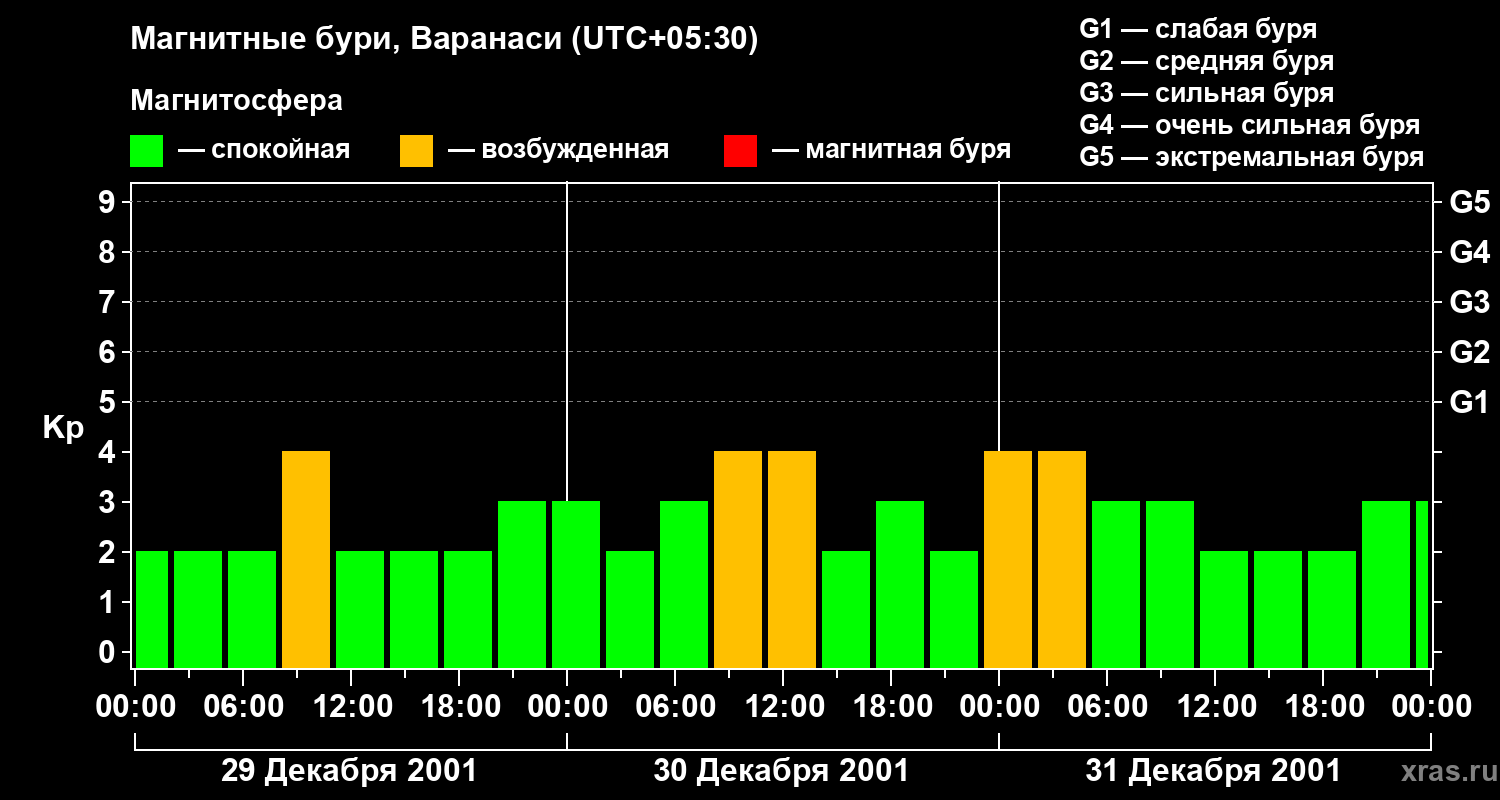Click the green bar around 06:00 on 30 December

(684, 585)
